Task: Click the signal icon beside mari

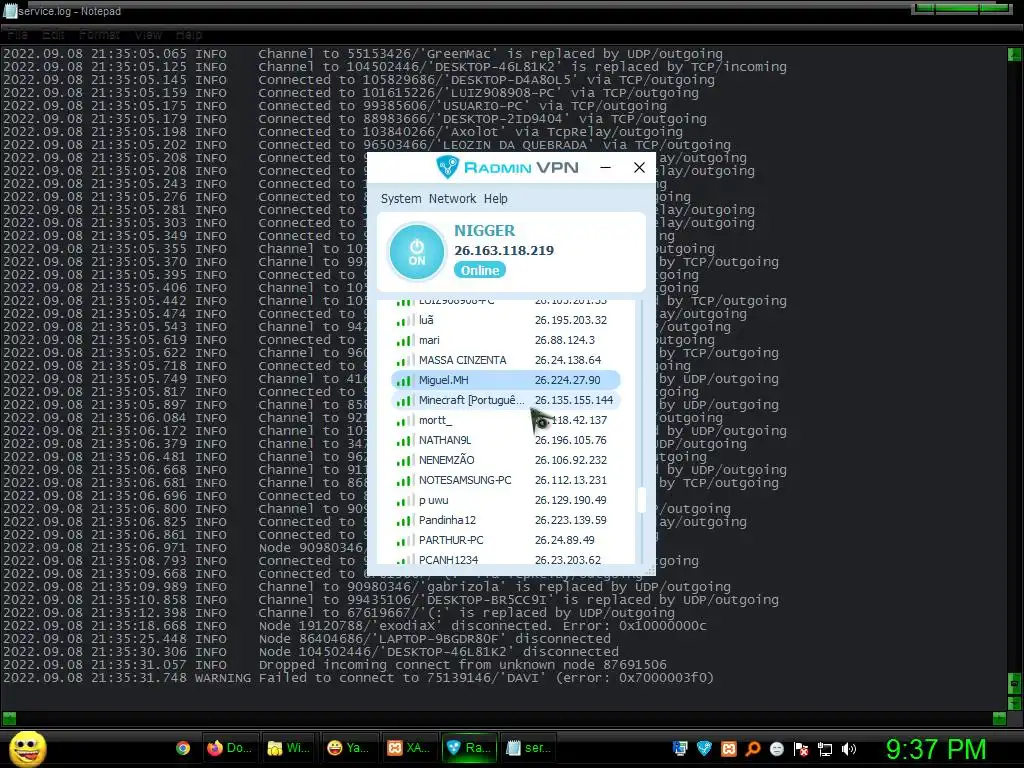Action: [404, 341]
